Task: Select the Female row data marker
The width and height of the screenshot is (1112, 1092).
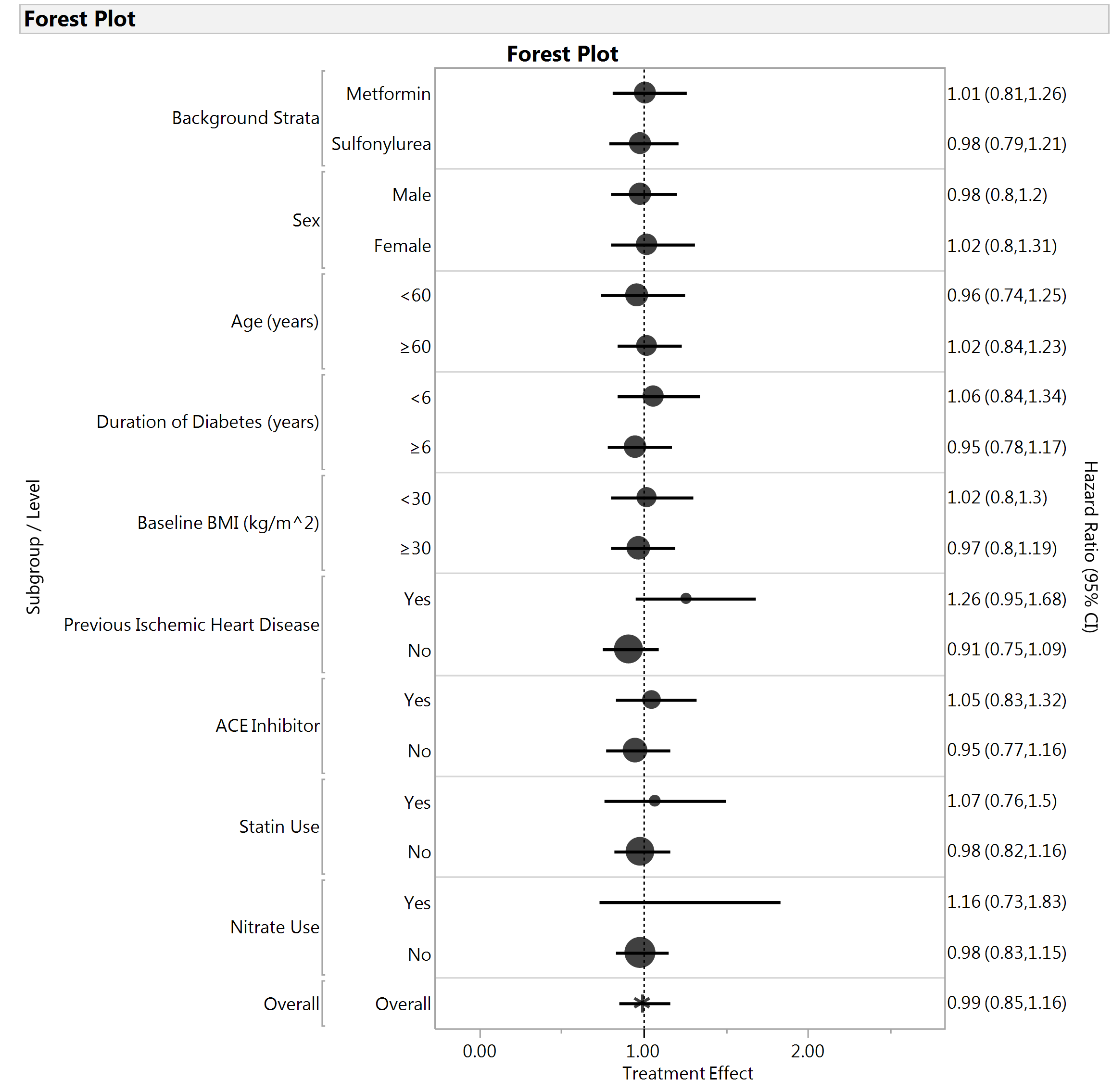Action: [646, 245]
